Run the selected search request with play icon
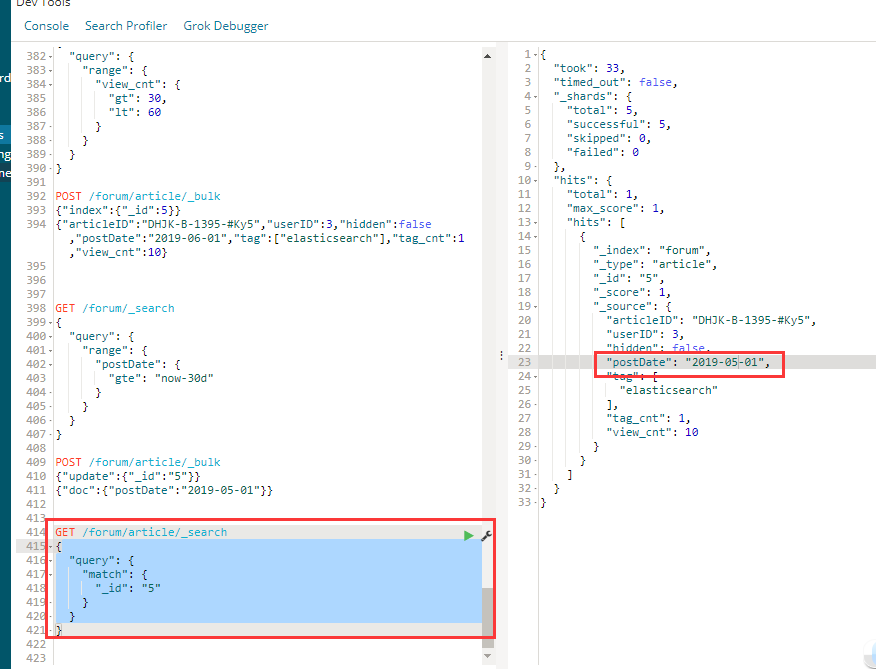Screen dimensions: 876x669 click(x=469, y=535)
